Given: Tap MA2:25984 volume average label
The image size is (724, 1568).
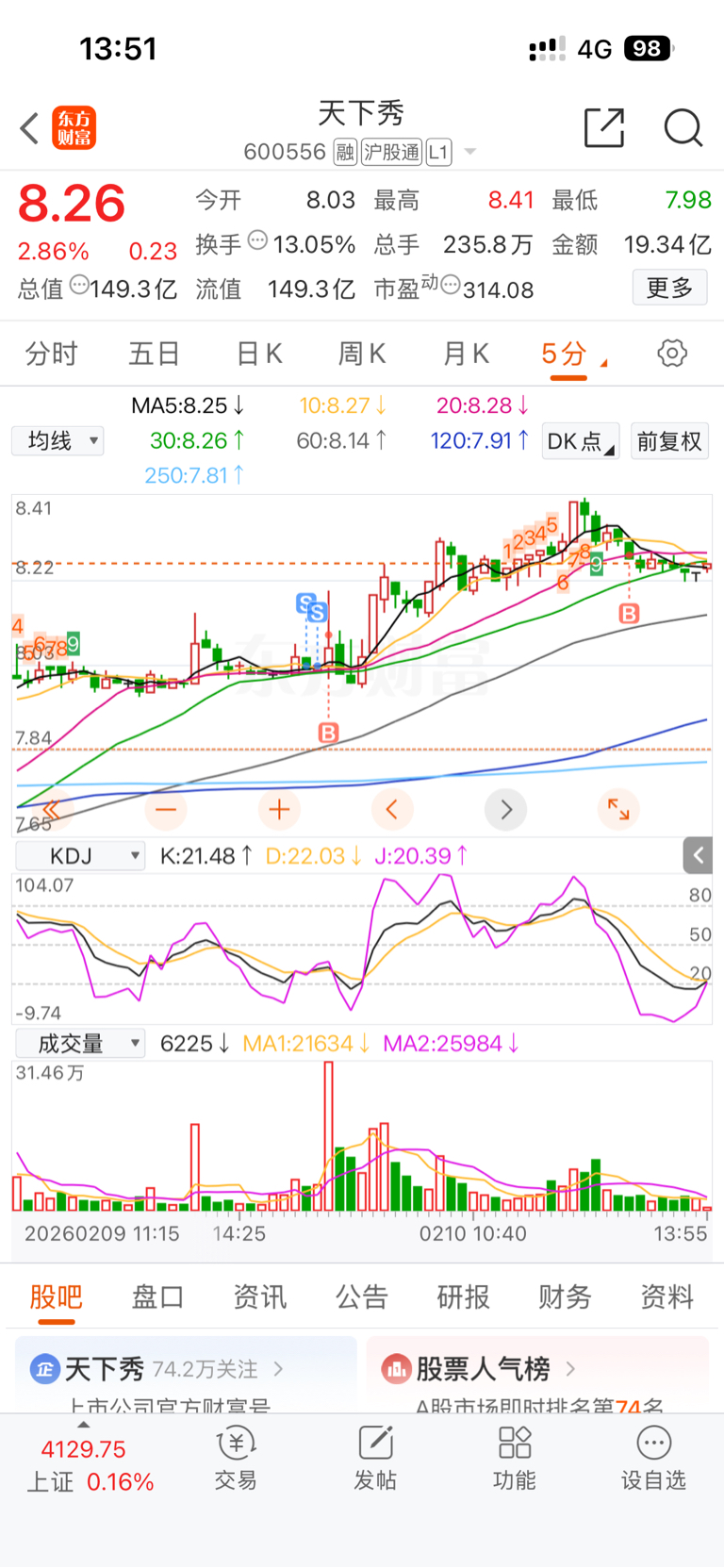Looking at the screenshot, I should (x=451, y=1044).
